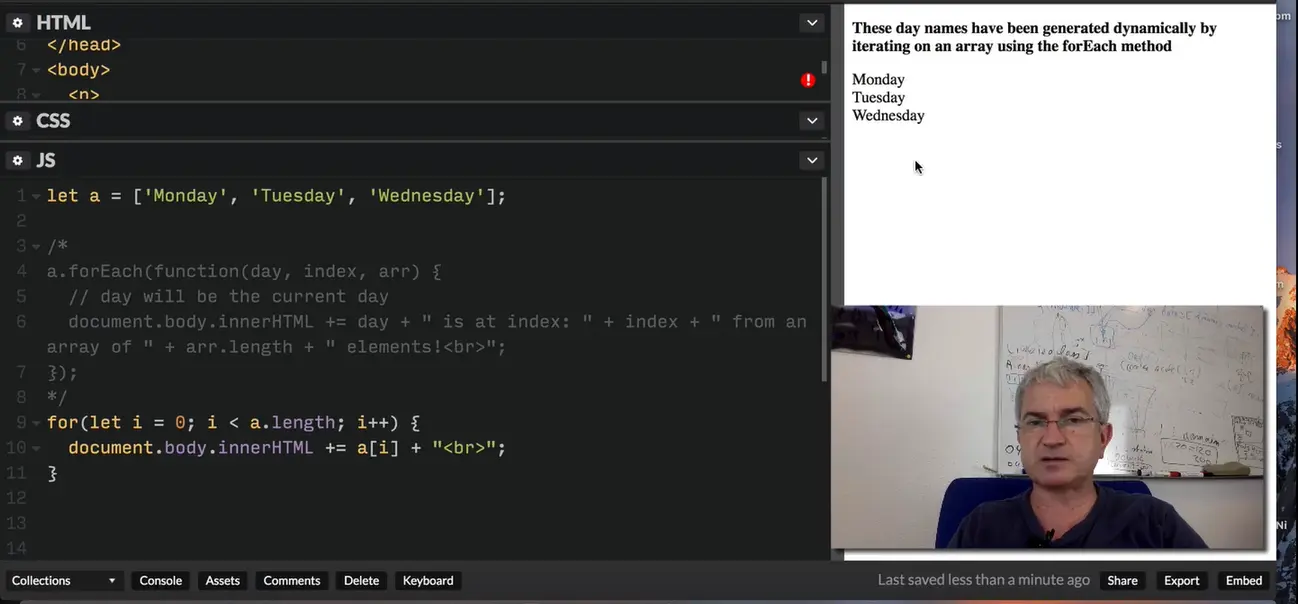Expand the JS panel dropdown chevron
Screen dimensions: 1298x604
pos(812,160)
